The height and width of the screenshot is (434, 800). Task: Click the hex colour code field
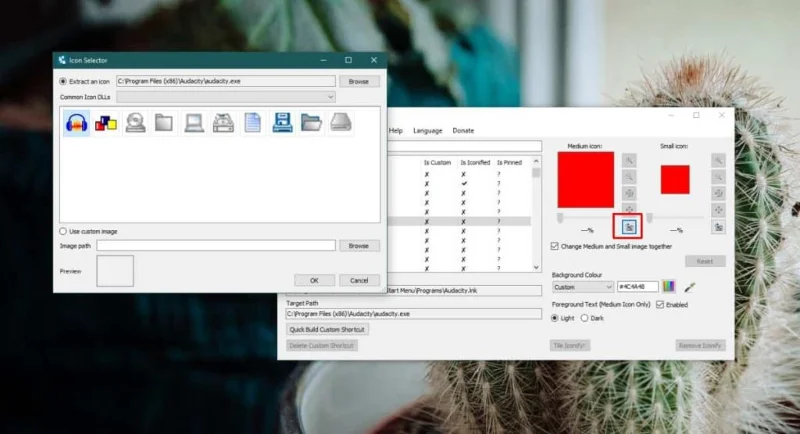(x=637, y=287)
